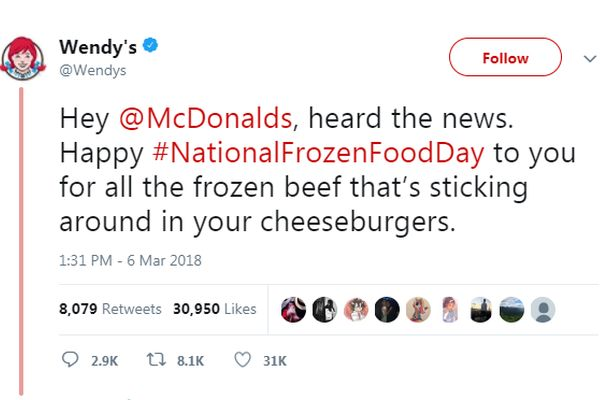Like the tweet with the heart icon
This screenshot has height=400, width=600.
coord(242,360)
